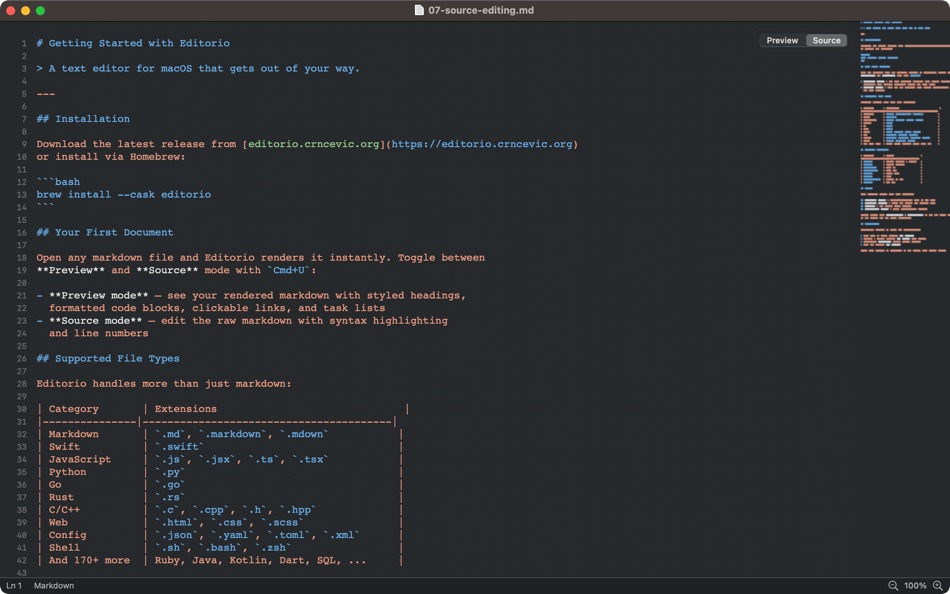This screenshot has height=594, width=950.
Task: Click the 'Config' table cell
Action: (x=67, y=535)
